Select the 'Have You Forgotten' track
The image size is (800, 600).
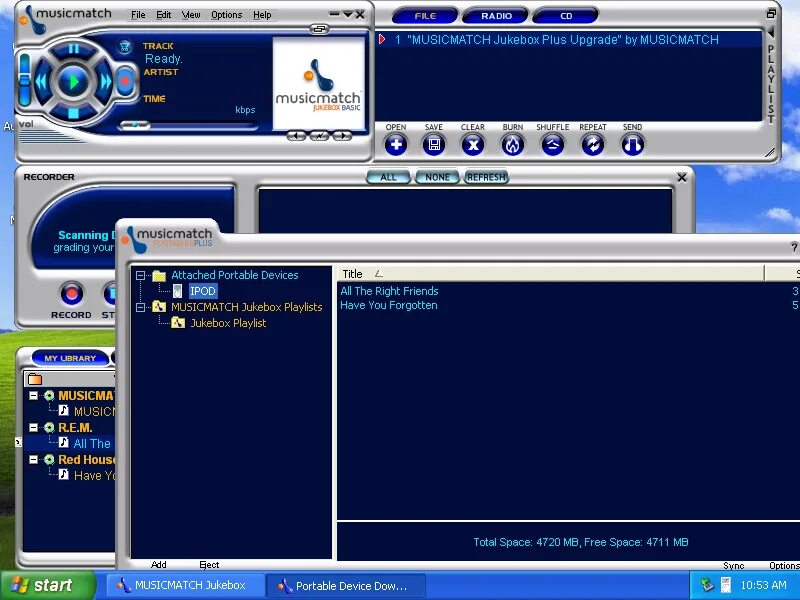point(389,306)
